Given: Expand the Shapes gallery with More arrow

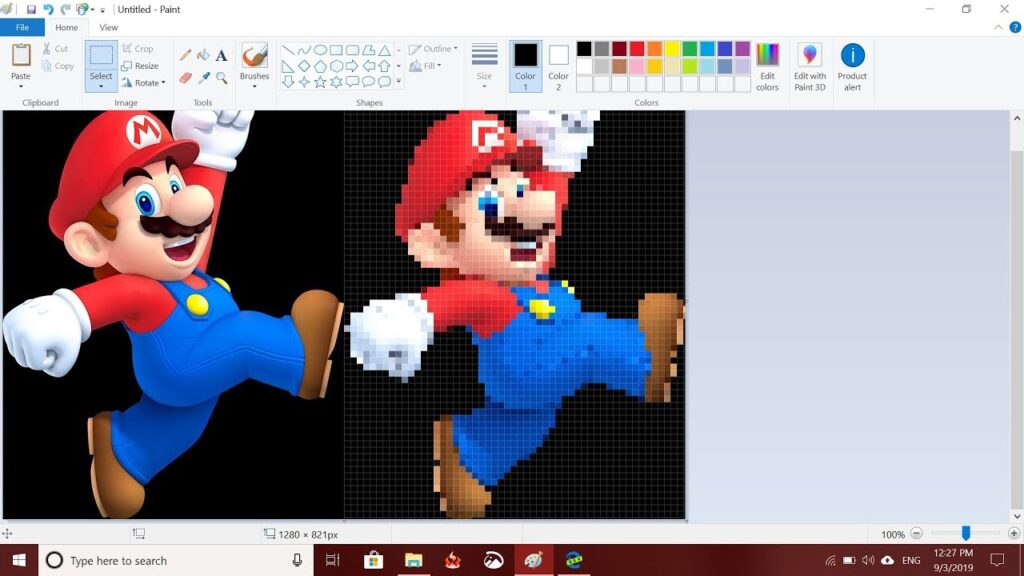Looking at the screenshot, I should point(398,82).
